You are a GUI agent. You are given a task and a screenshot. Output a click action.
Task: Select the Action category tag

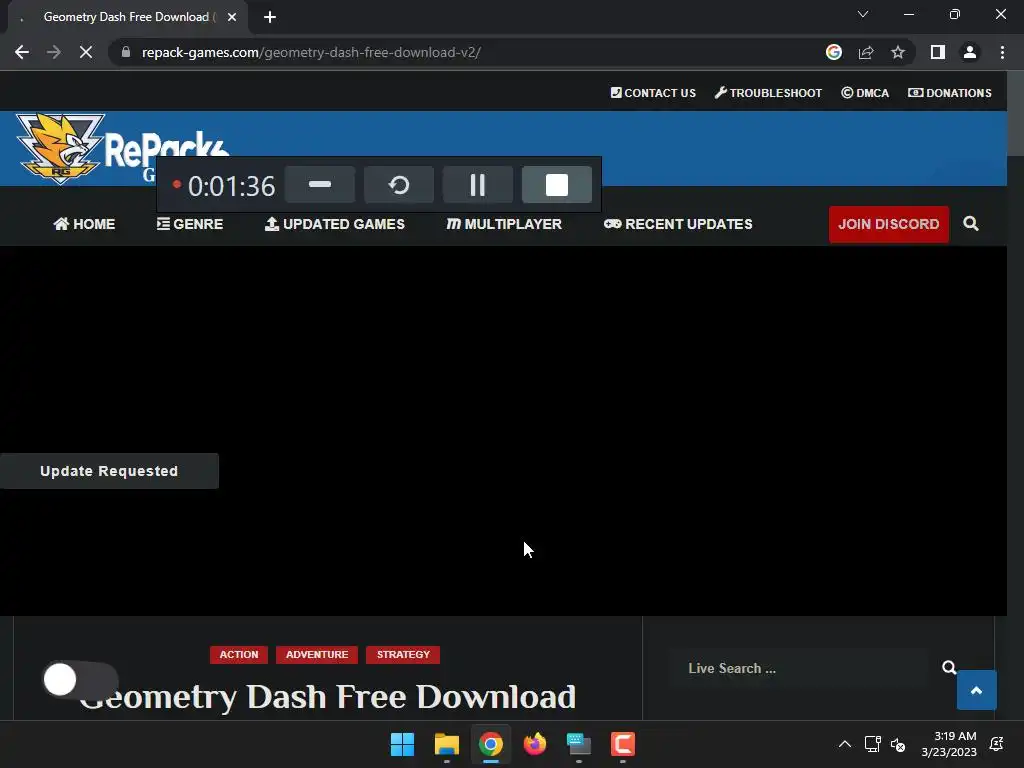pos(239,654)
